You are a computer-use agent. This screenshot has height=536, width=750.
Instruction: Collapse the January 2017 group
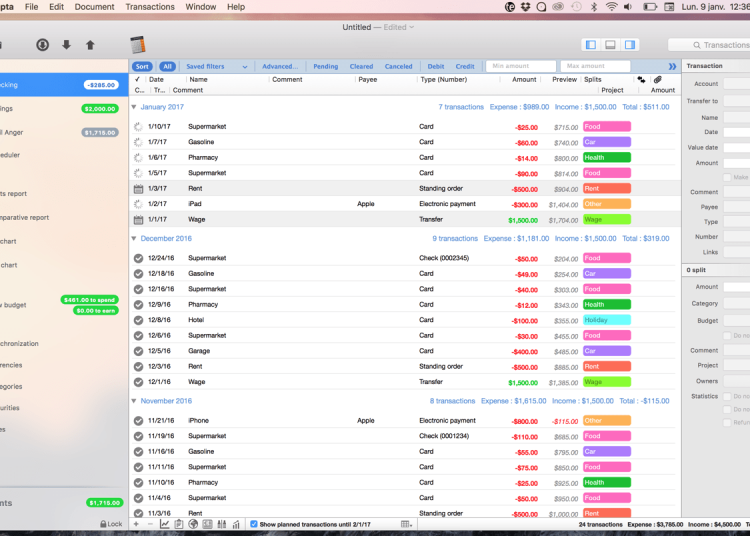(134, 106)
